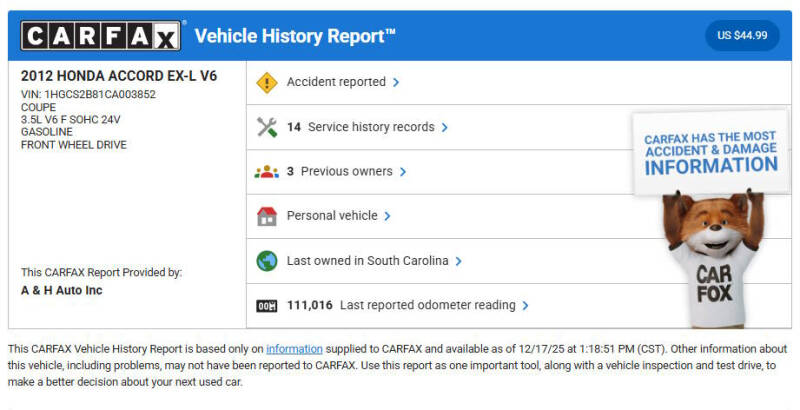Click the Vehicle History Report title
This screenshot has height=410, width=800.
click(295, 36)
